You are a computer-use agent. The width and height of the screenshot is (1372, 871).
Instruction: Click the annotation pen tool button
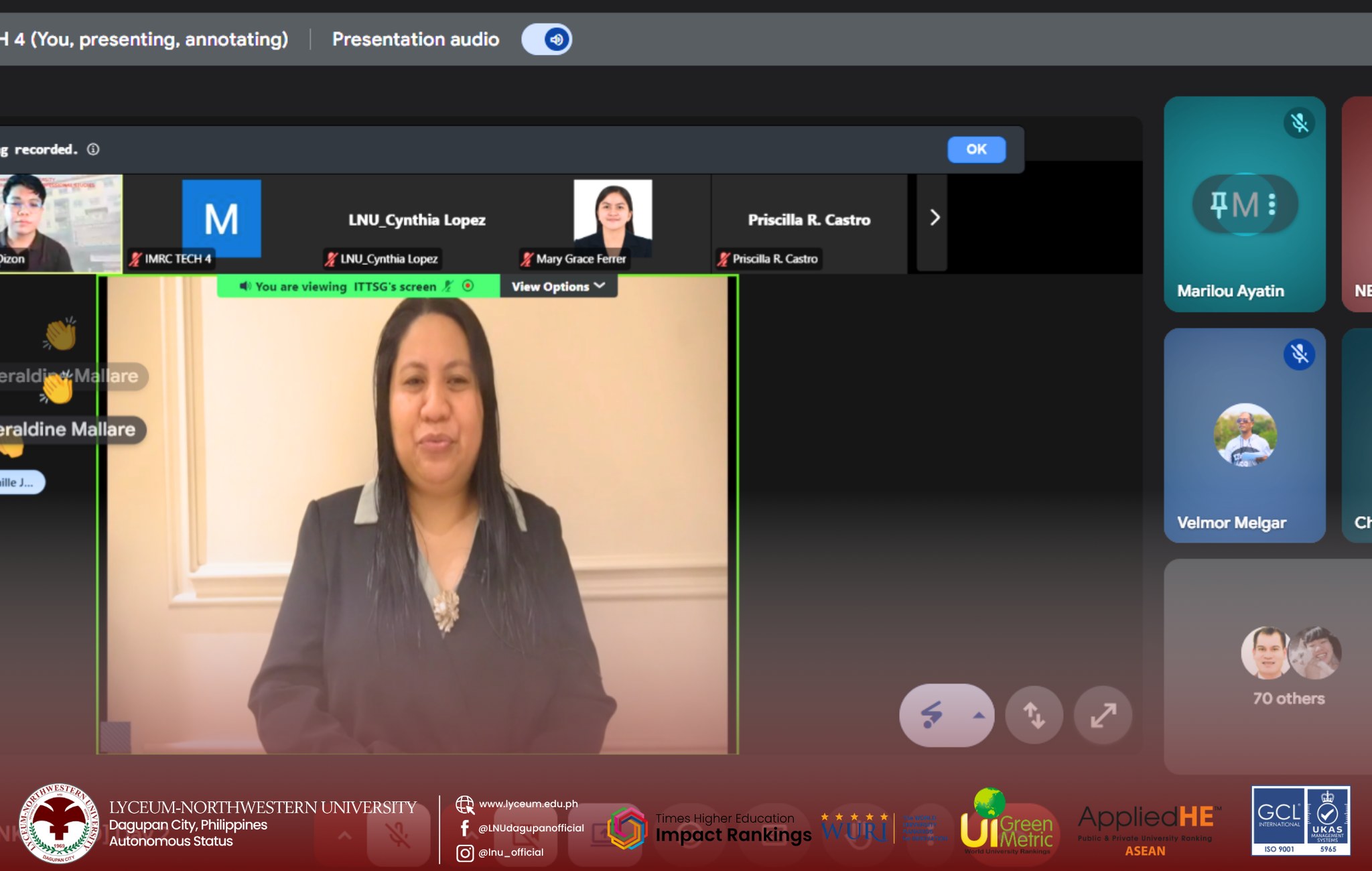click(932, 715)
